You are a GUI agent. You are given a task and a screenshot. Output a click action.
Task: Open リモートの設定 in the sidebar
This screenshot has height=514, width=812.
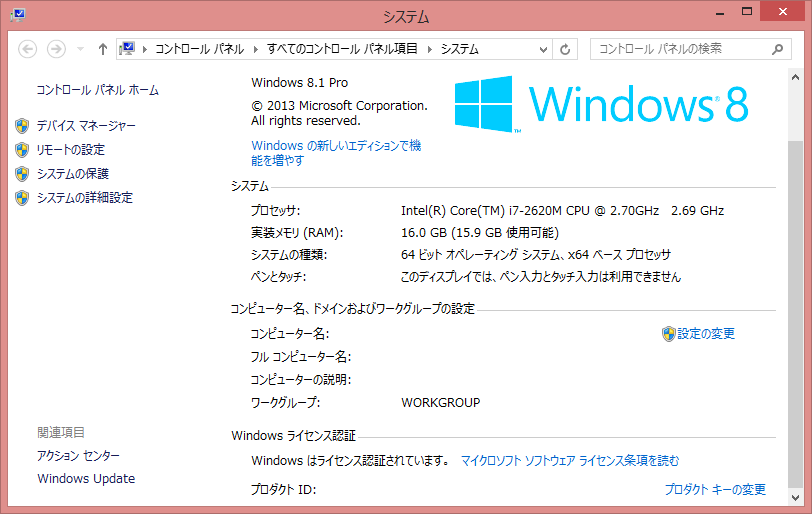[70, 150]
